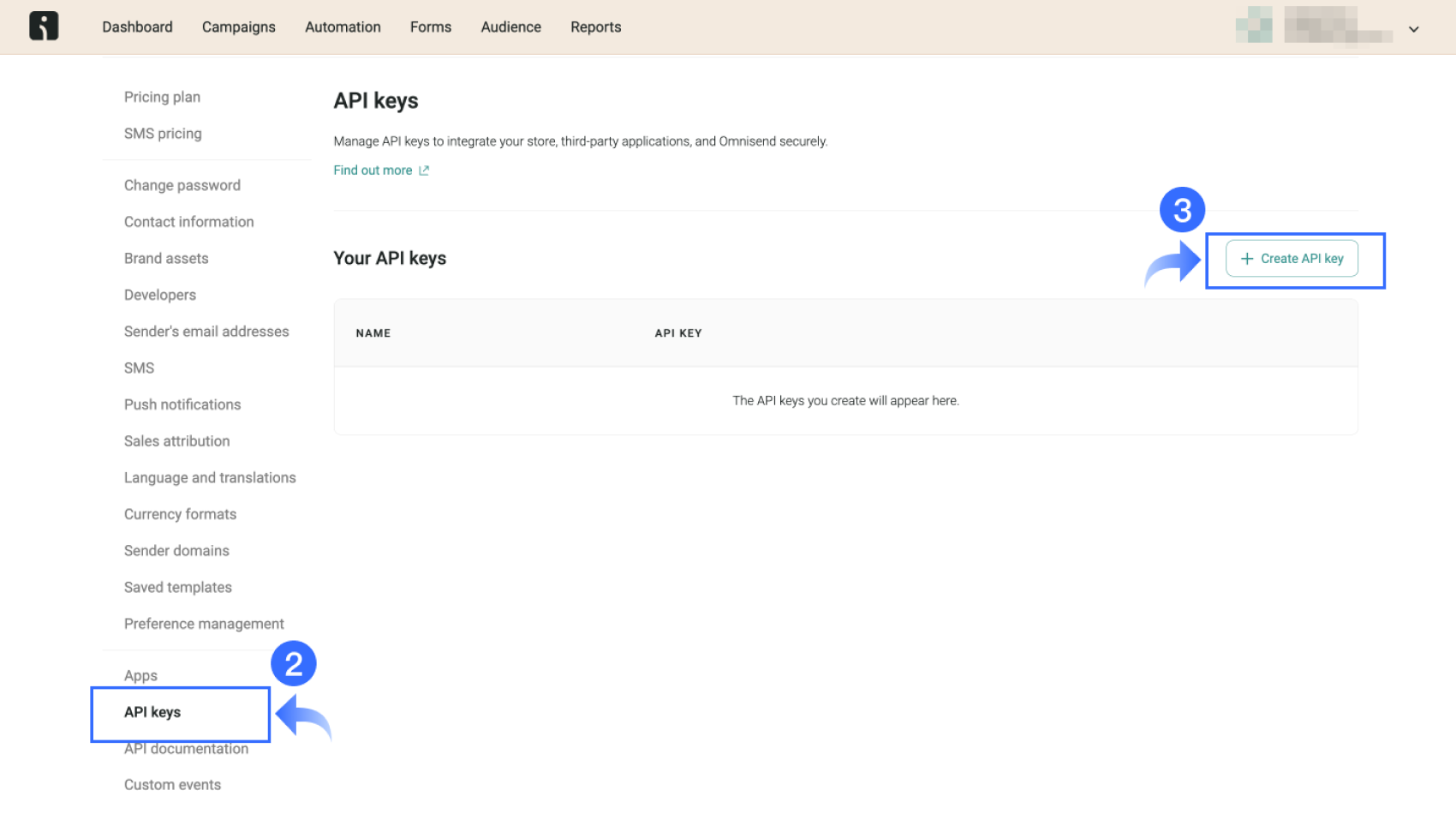Open the Change password page
This screenshot has height=826, width=1456.
182,185
